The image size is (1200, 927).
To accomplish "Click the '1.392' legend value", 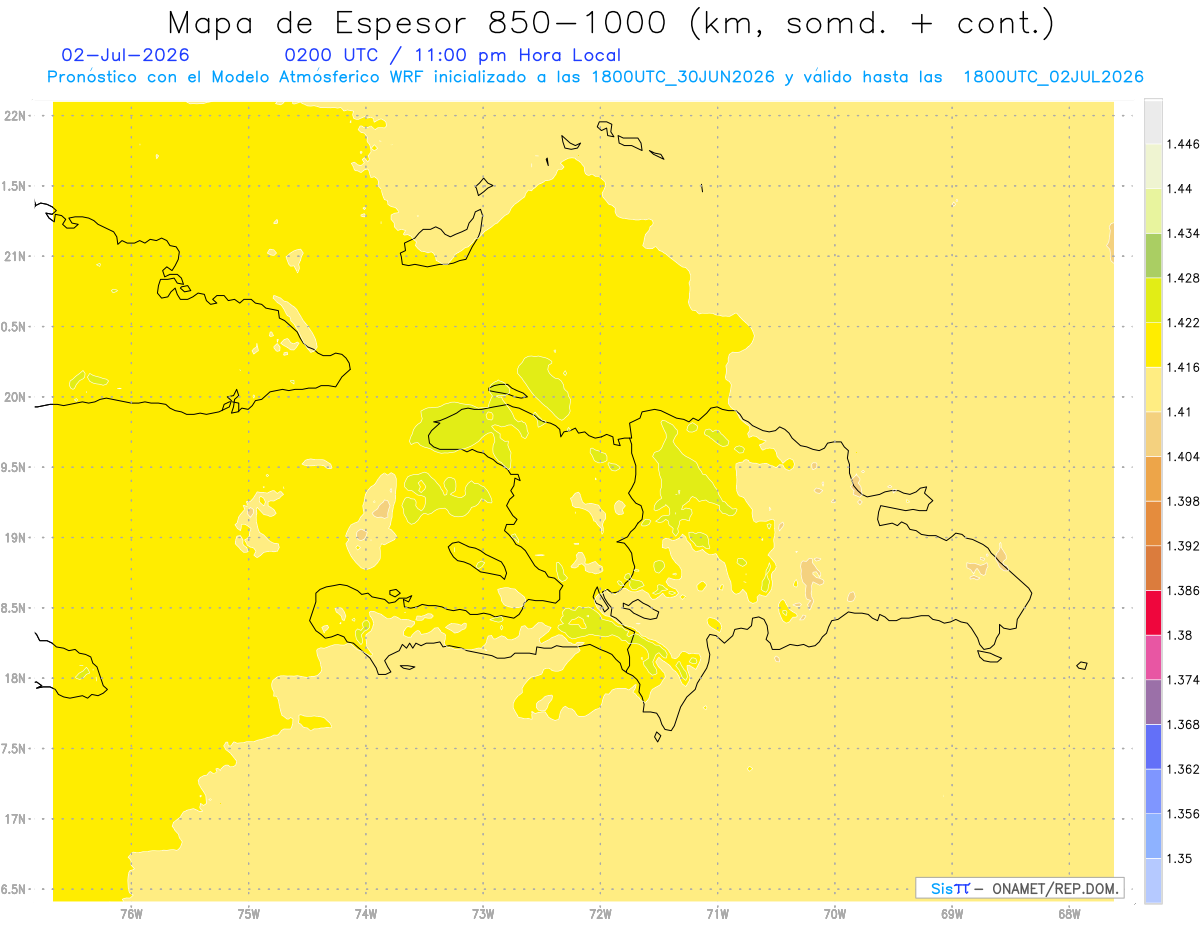I will (1183, 546).
